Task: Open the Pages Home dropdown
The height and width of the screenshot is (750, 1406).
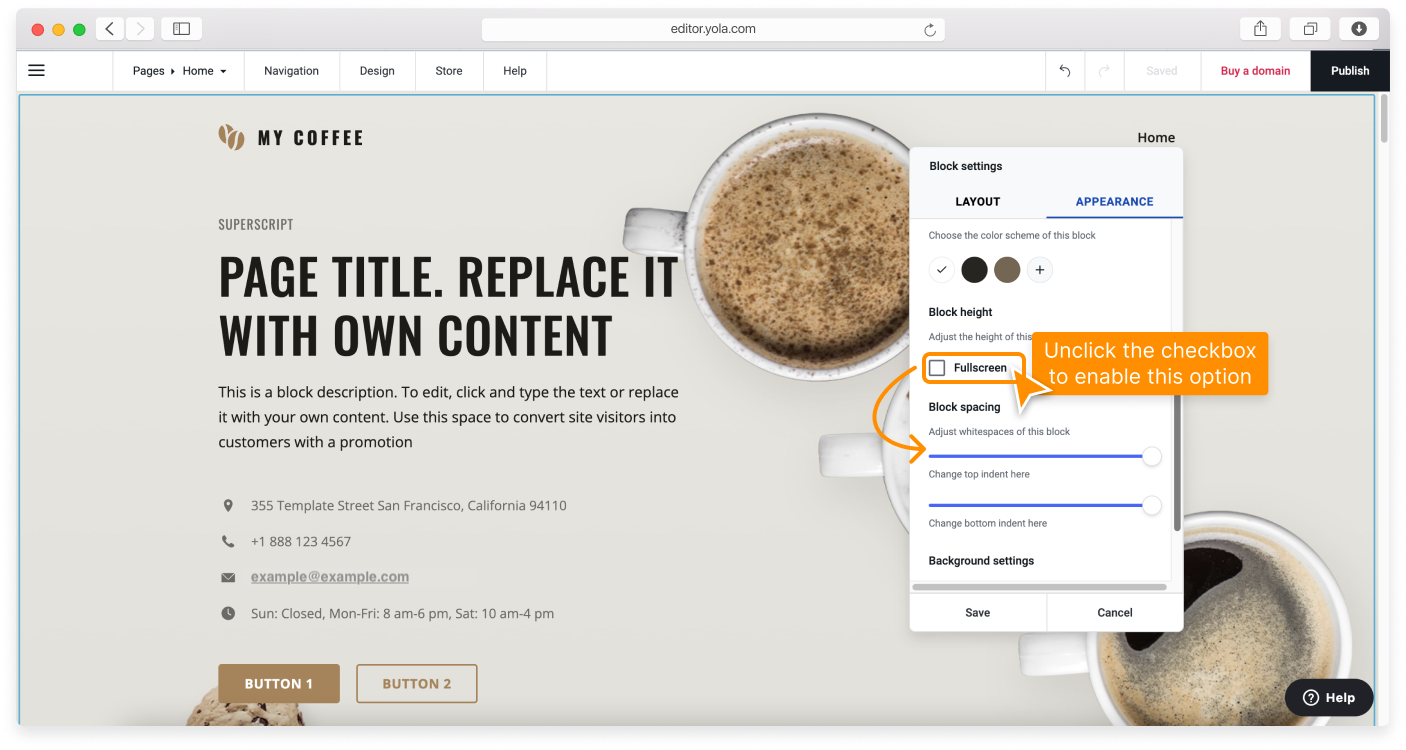Action: (180, 71)
